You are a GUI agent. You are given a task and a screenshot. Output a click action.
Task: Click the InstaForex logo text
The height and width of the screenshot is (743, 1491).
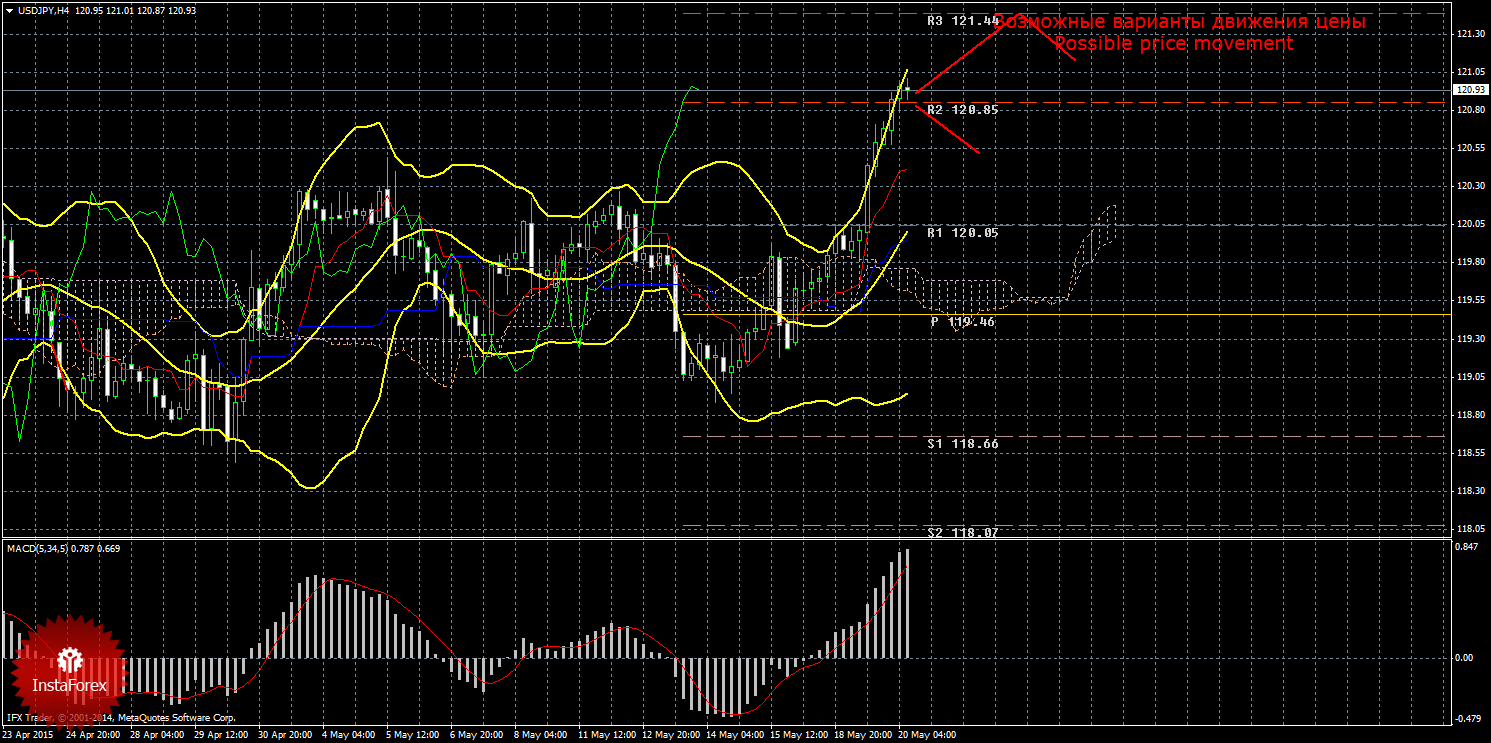pyautogui.click(x=69, y=686)
